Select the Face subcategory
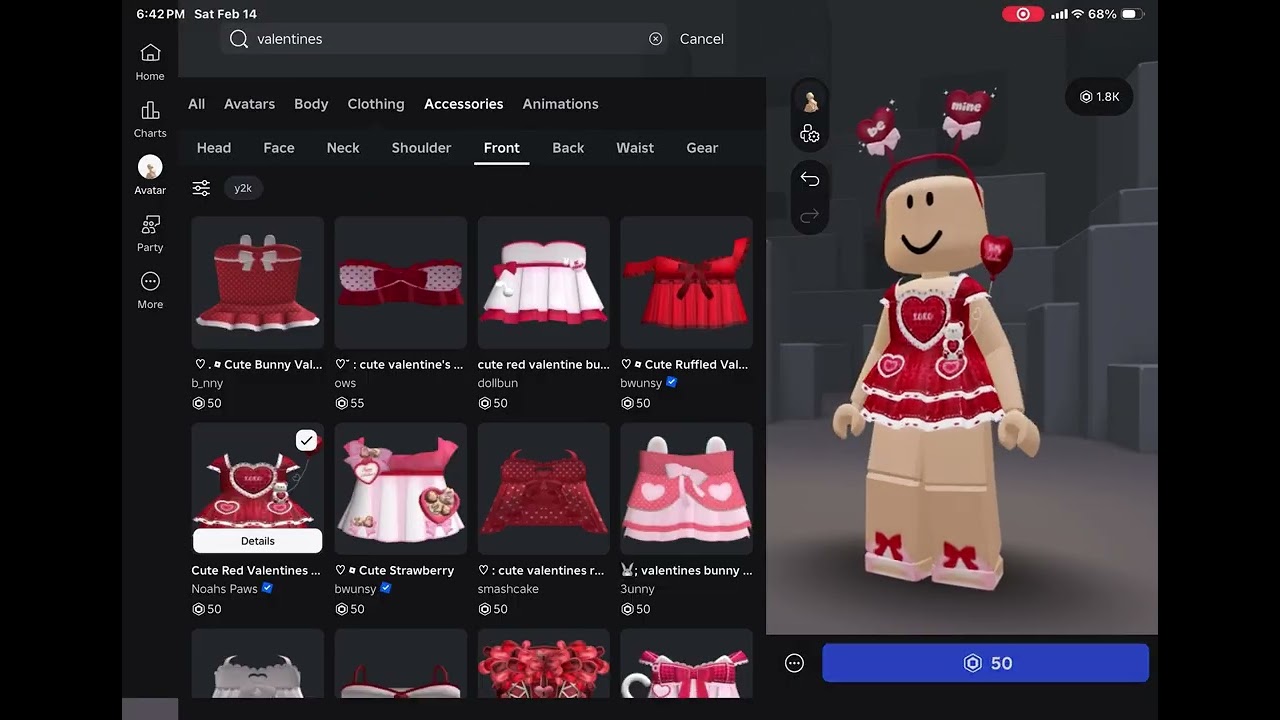 pos(279,148)
